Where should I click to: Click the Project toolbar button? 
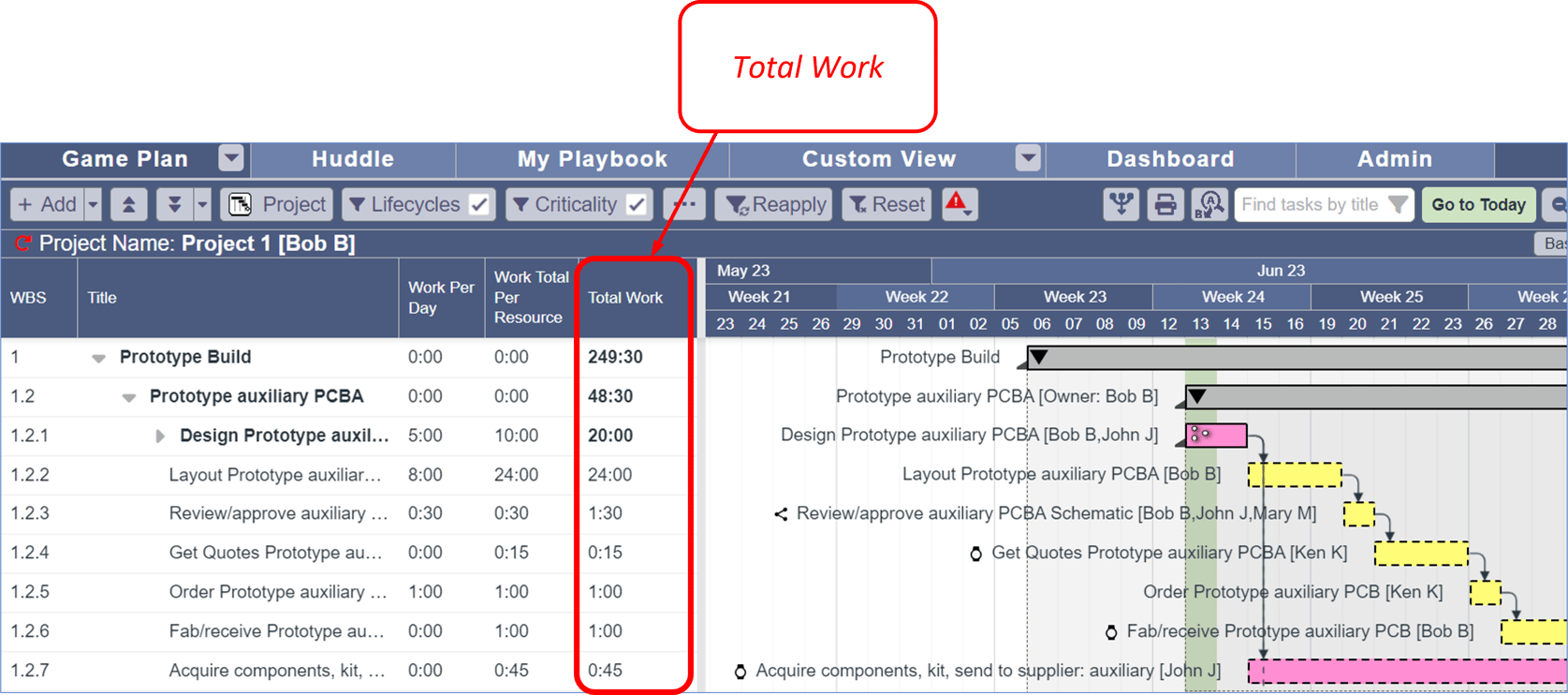[278, 204]
